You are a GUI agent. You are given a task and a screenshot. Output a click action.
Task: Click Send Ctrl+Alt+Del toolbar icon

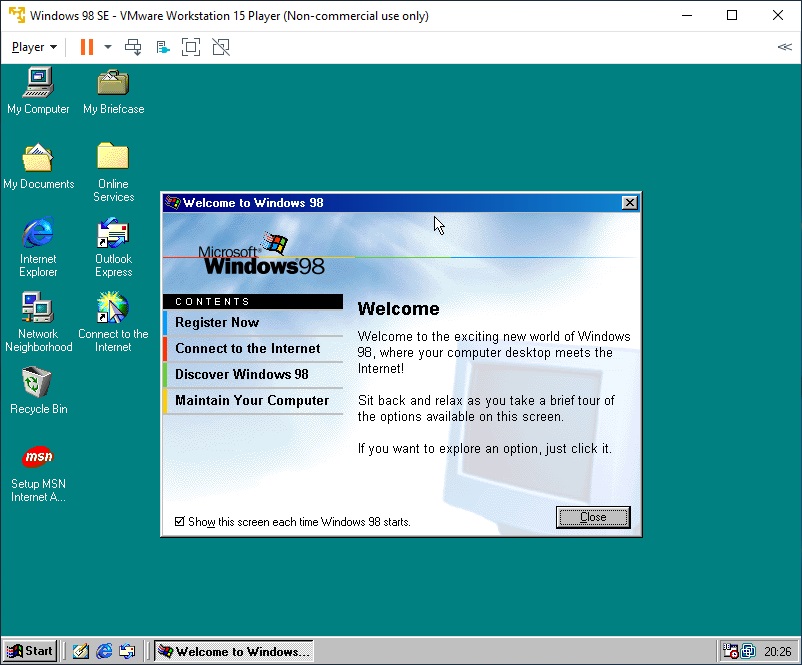pyautogui.click(x=133, y=47)
